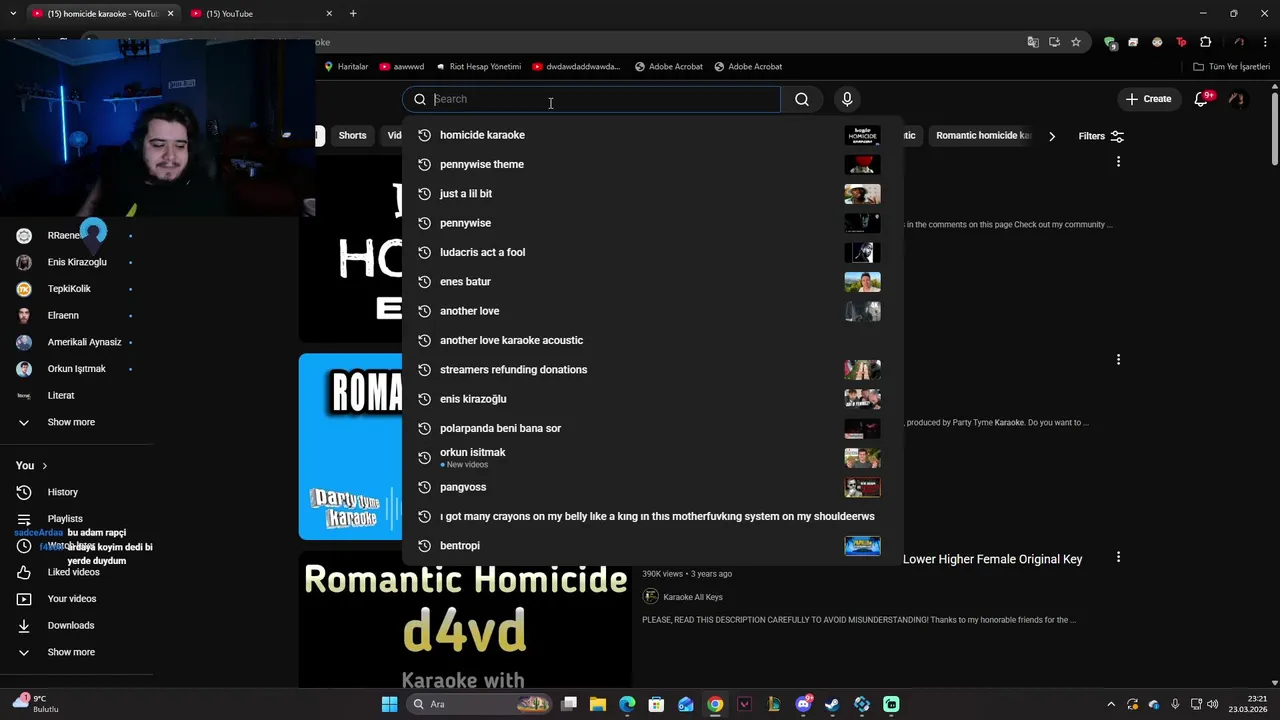Choose the 'enes batur' suggestion

pos(652,282)
